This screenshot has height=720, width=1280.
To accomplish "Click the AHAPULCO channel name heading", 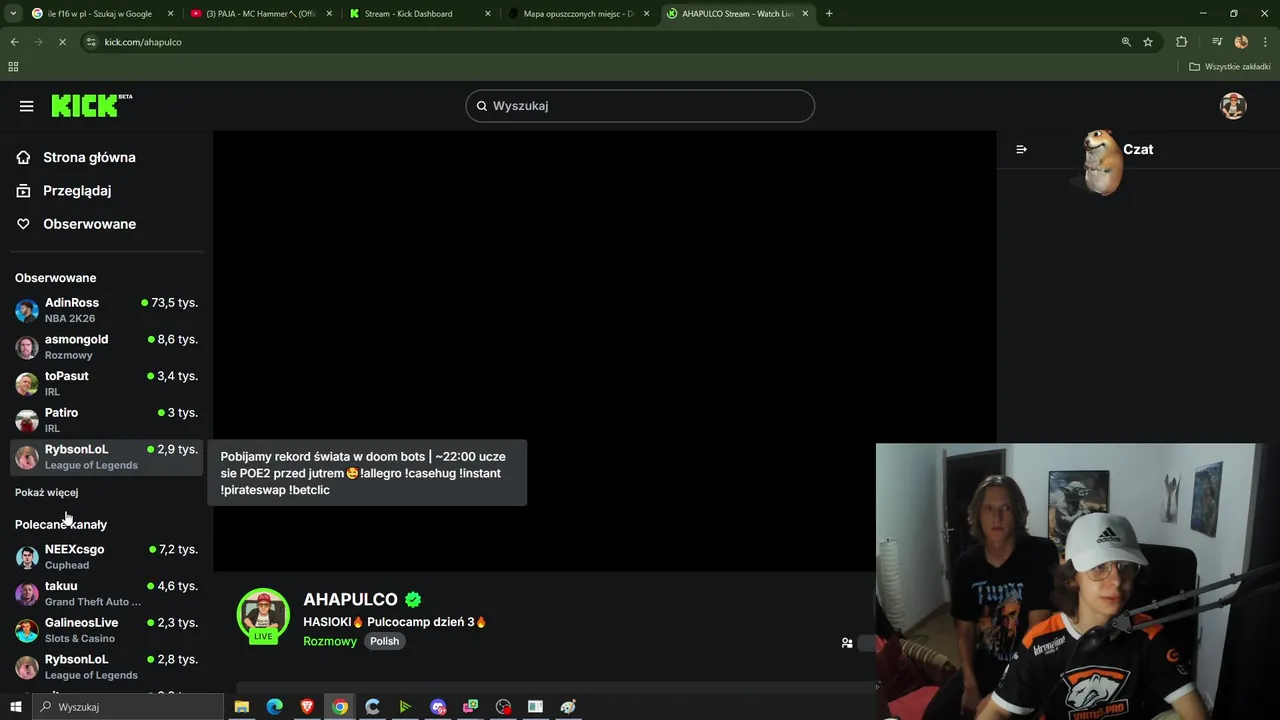I will click(350, 599).
